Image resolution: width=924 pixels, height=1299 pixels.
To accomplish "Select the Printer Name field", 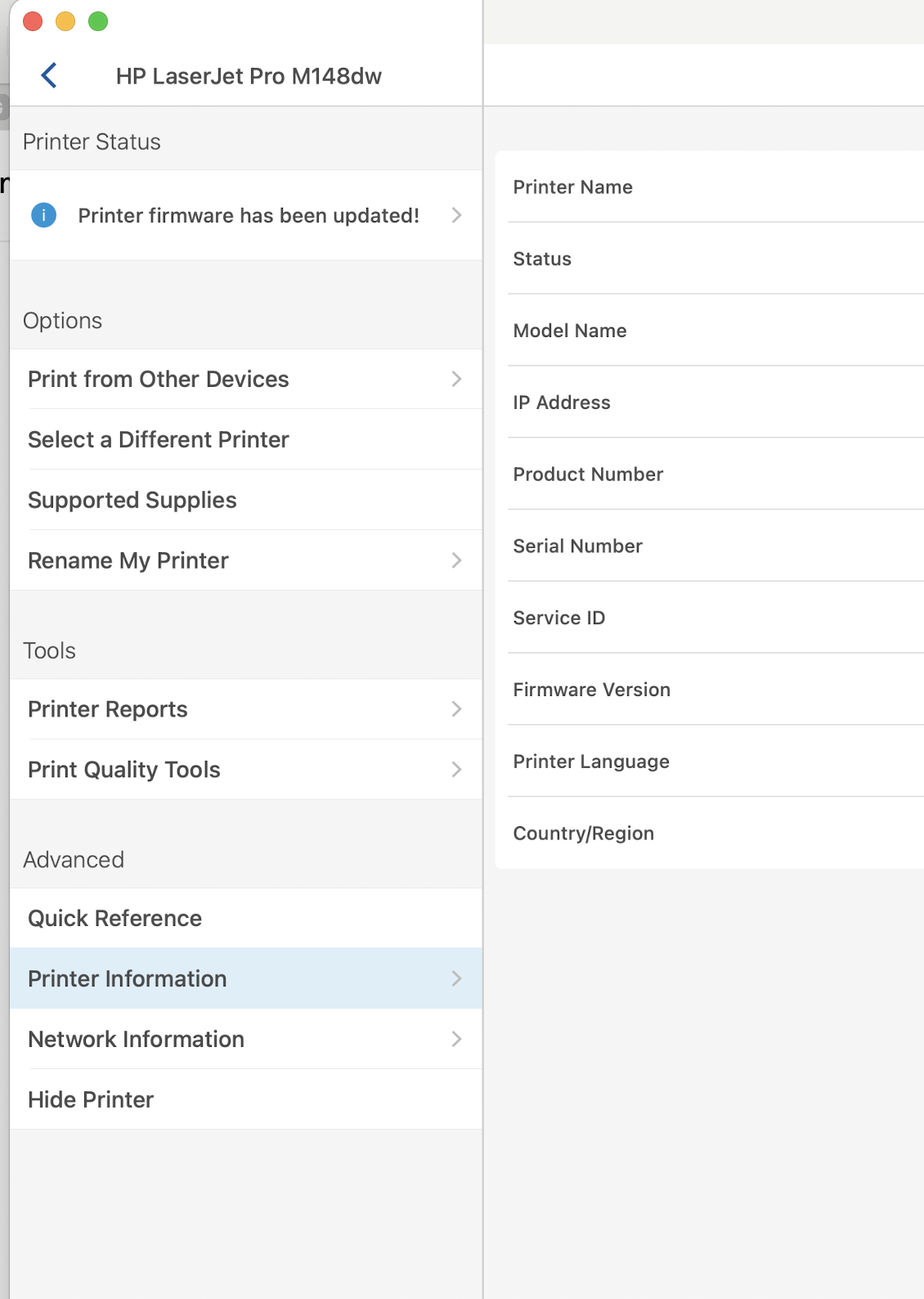I will pos(572,187).
